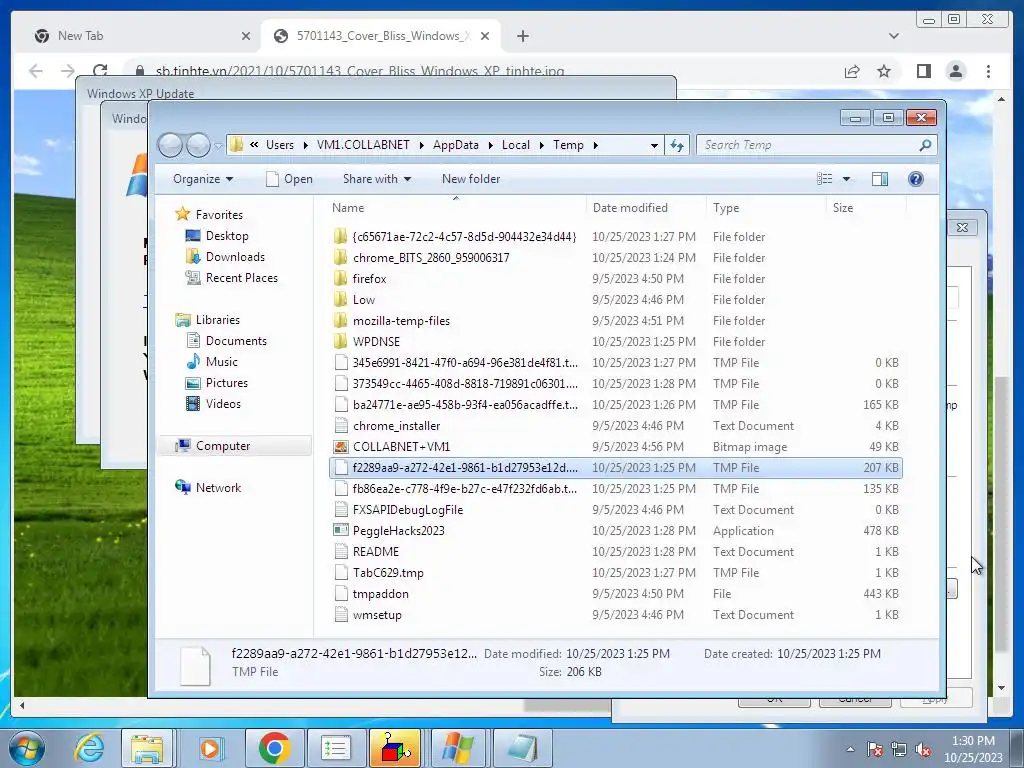Click AppData in the address breadcrumb

pos(456,145)
